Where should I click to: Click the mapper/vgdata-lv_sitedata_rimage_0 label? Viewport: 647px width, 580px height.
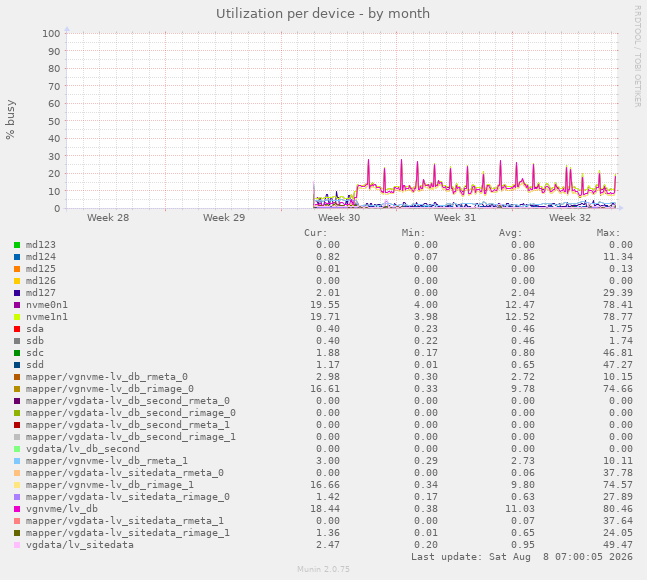click(x=128, y=497)
